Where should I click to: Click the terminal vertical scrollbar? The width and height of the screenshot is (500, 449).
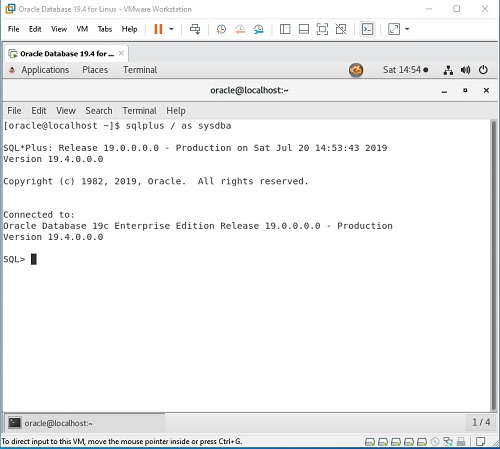[494, 266]
